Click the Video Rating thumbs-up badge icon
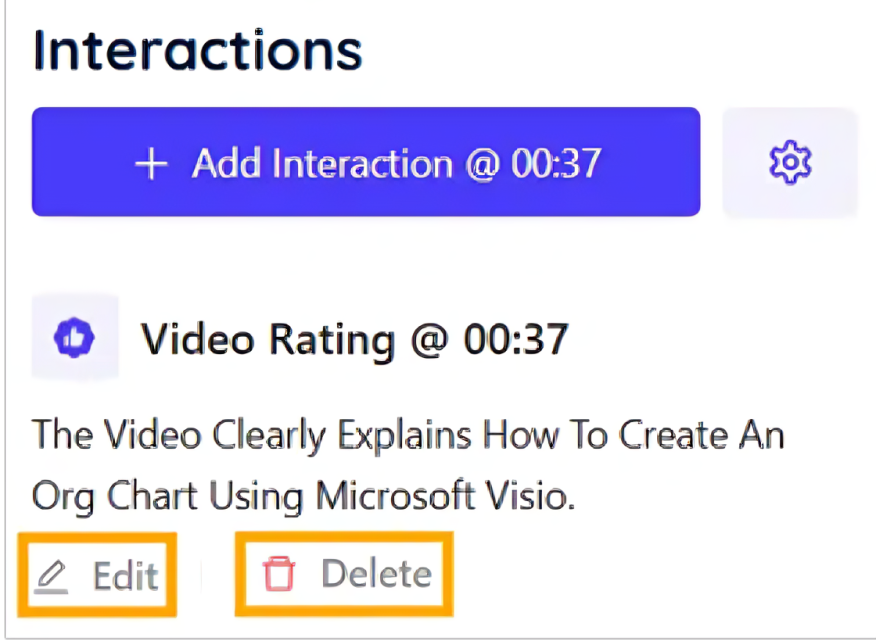876x641 pixels. (x=75, y=338)
